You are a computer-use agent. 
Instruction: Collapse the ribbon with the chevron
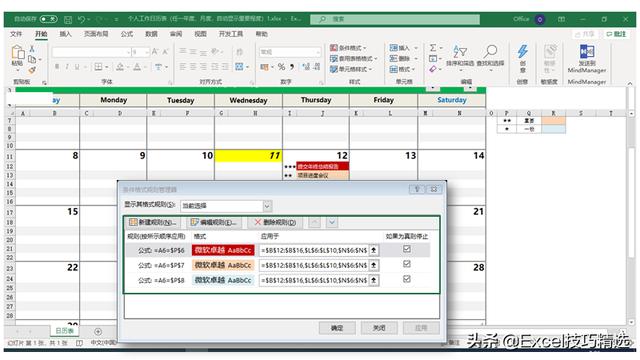pos(630,83)
